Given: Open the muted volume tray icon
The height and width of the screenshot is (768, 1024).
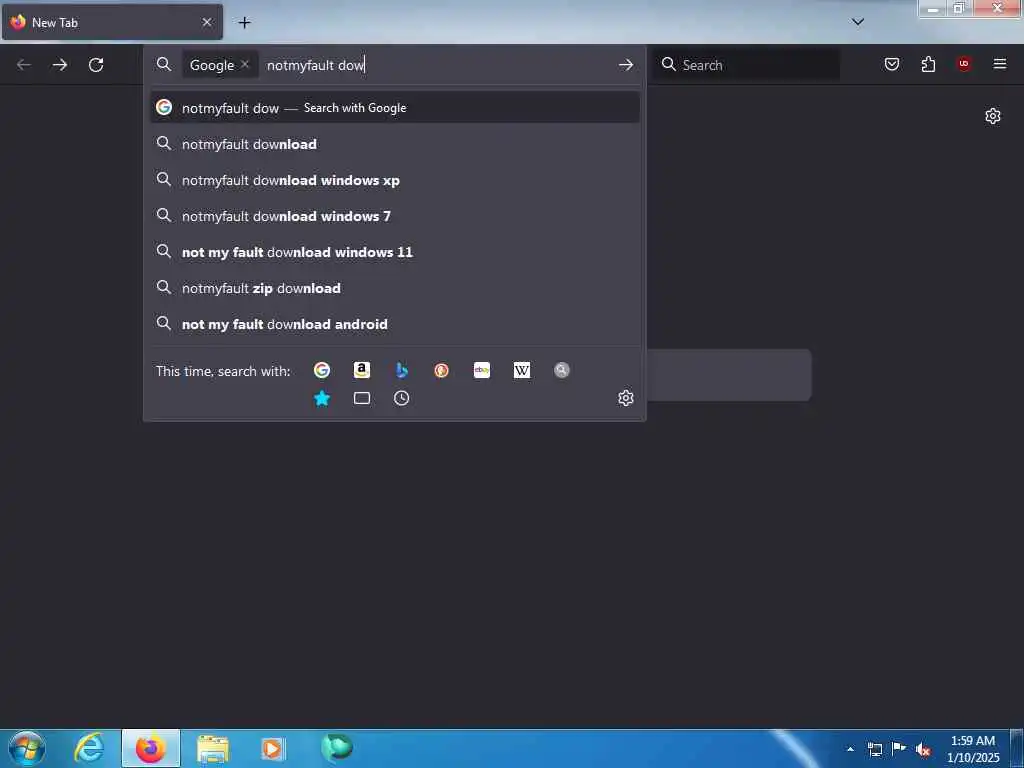Looking at the screenshot, I should tap(923, 749).
